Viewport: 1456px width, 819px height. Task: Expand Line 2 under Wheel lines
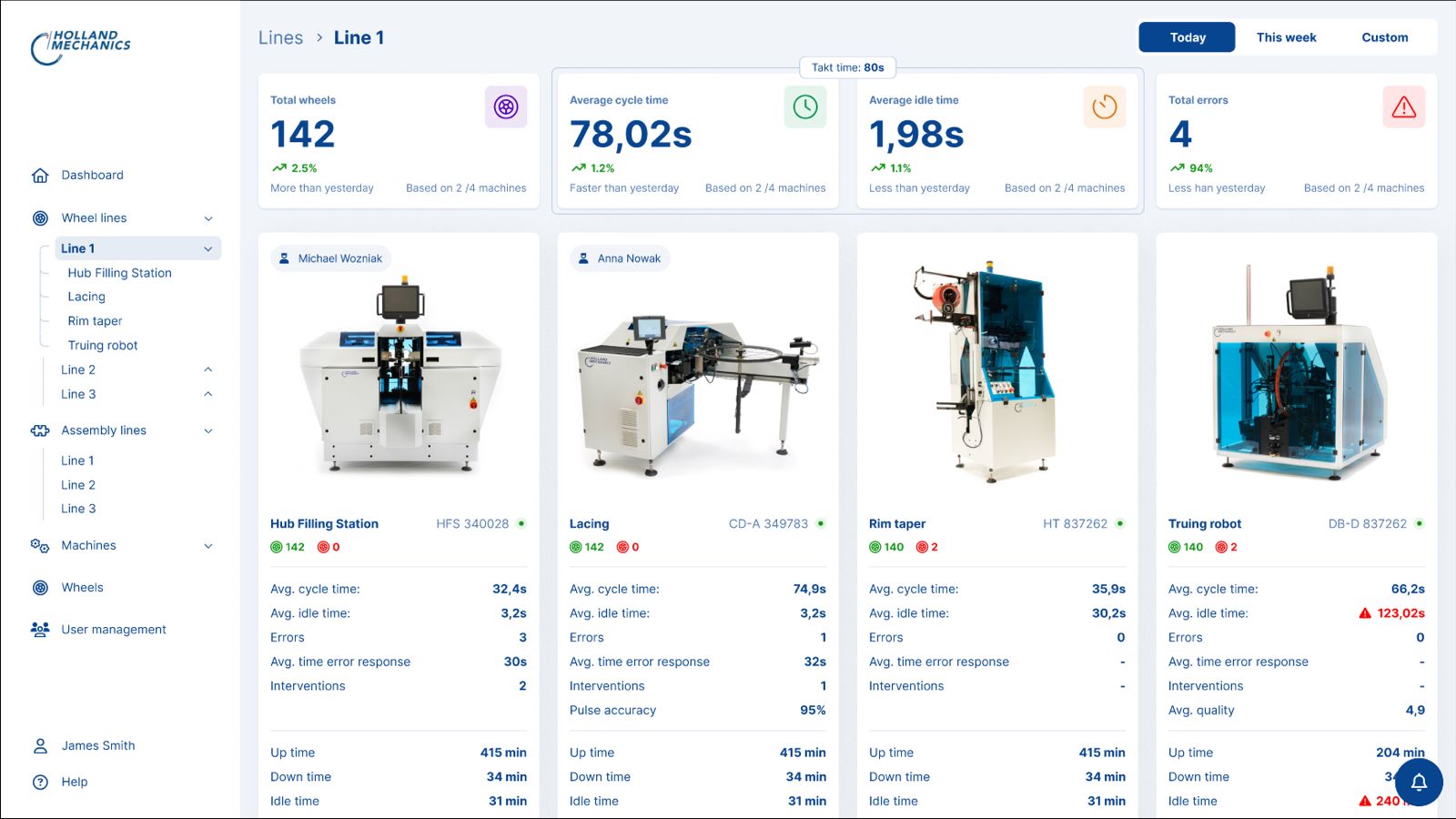(x=208, y=369)
